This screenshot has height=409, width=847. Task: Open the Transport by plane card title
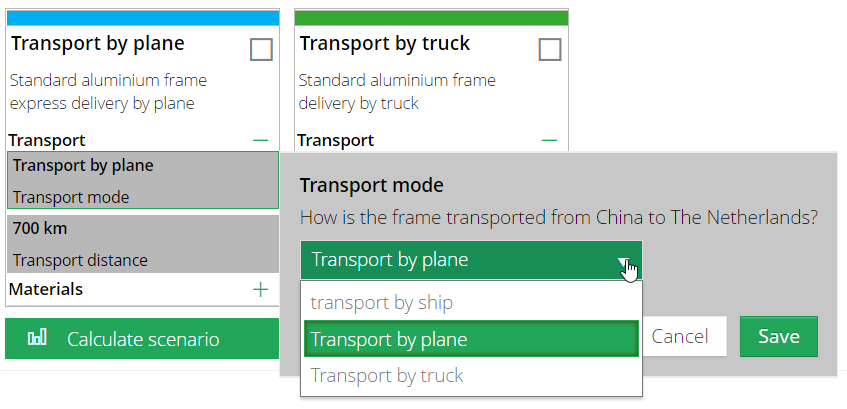click(x=98, y=44)
